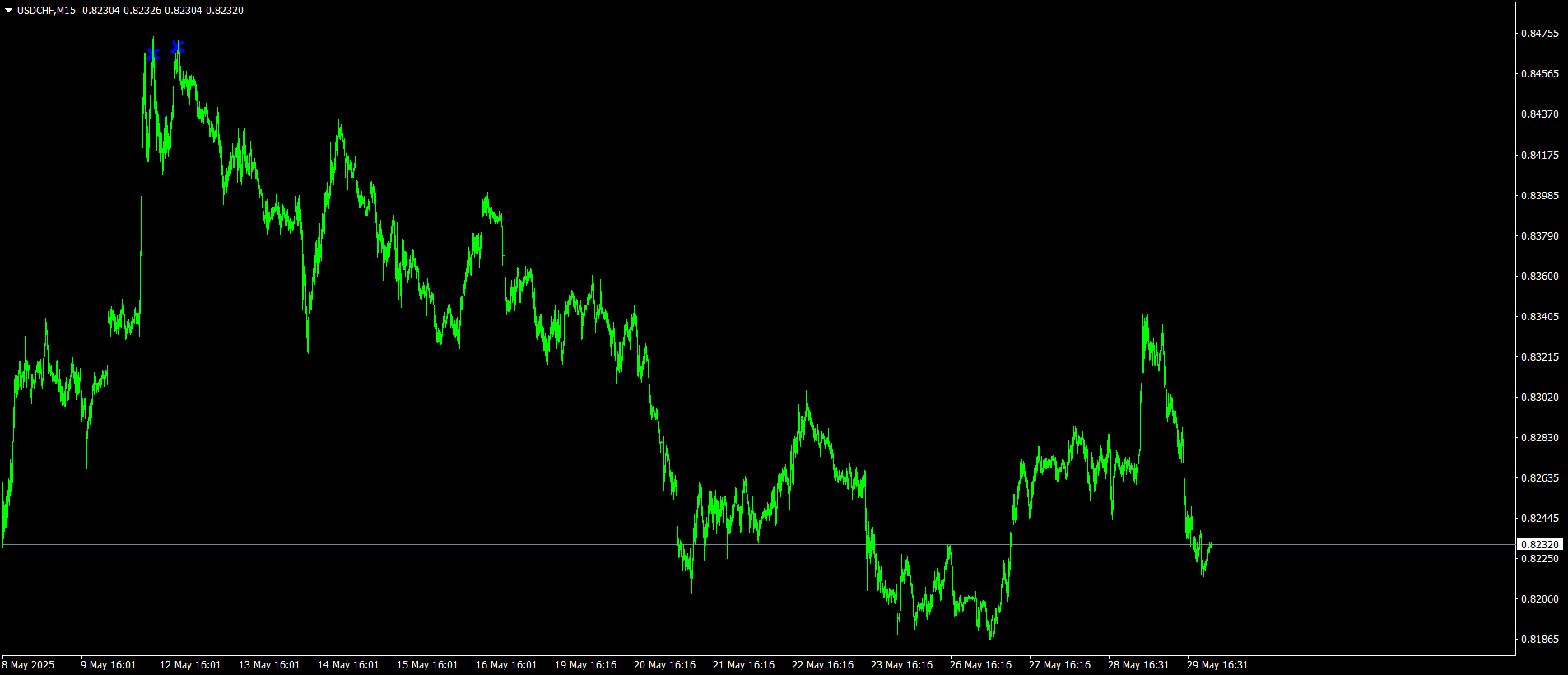
Task: Click the 16 May 16:01 time label
Action: tap(506, 665)
